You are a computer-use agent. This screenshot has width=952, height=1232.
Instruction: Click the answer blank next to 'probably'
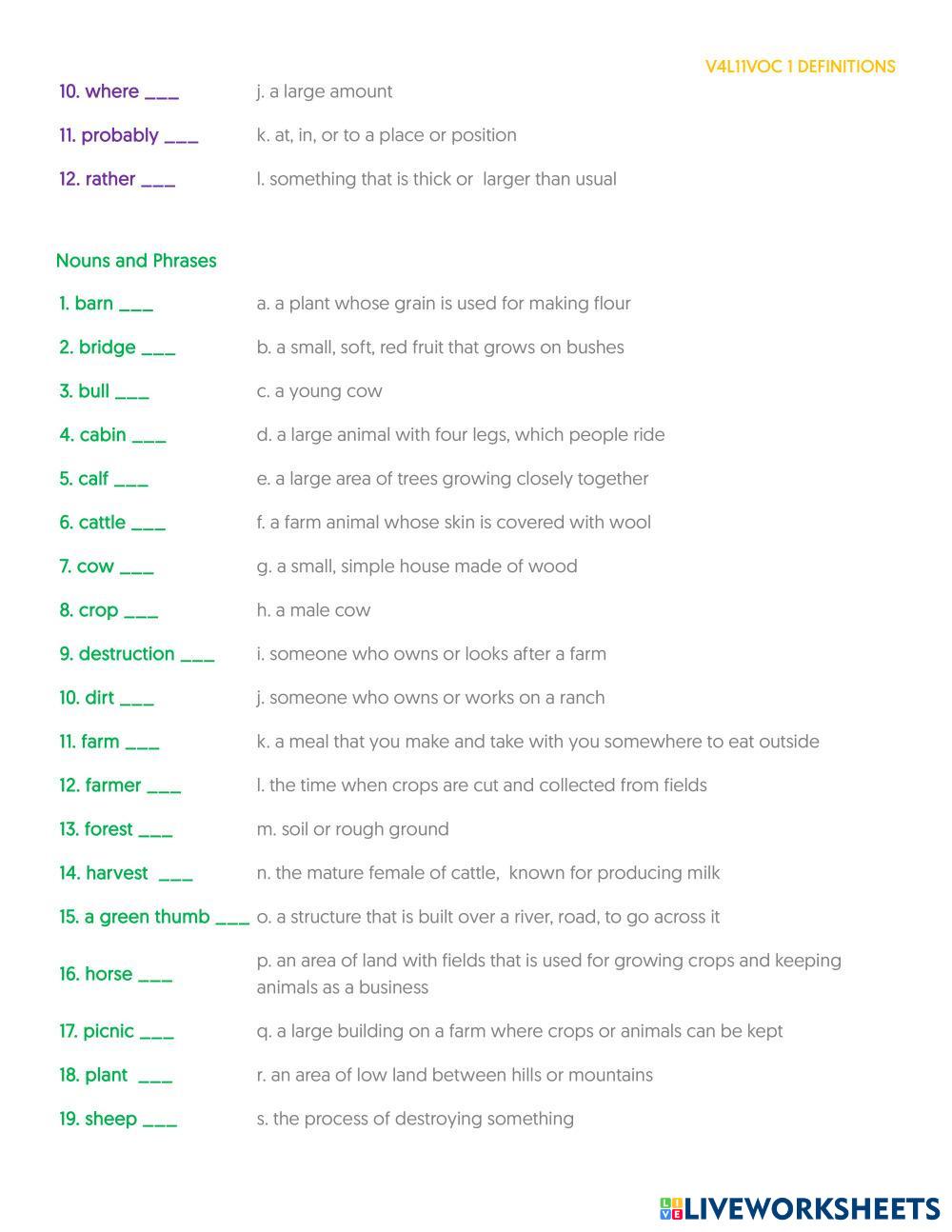(181, 136)
